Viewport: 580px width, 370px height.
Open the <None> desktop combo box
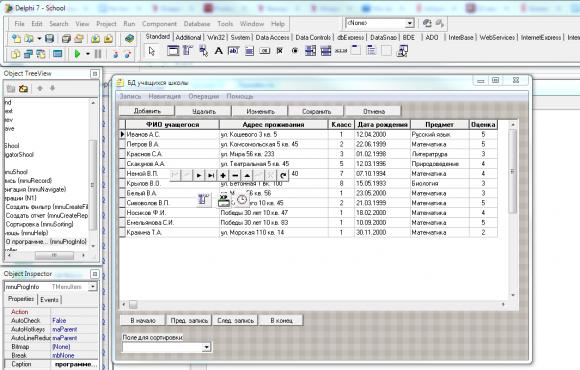tap(409, 23)
